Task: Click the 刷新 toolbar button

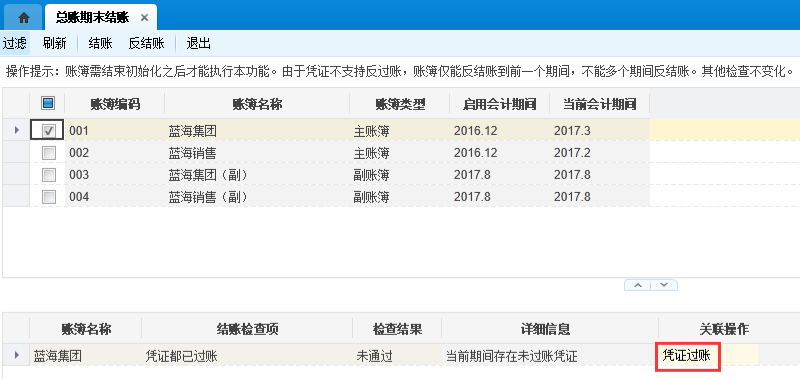Action: pyautogui.click(x=55, y=43)
